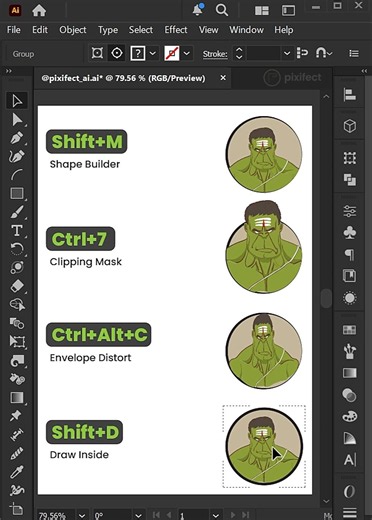Toggle the recolor target circle button
The height and width of the screenshot is (520, 372).
click(x=117, y=53)
